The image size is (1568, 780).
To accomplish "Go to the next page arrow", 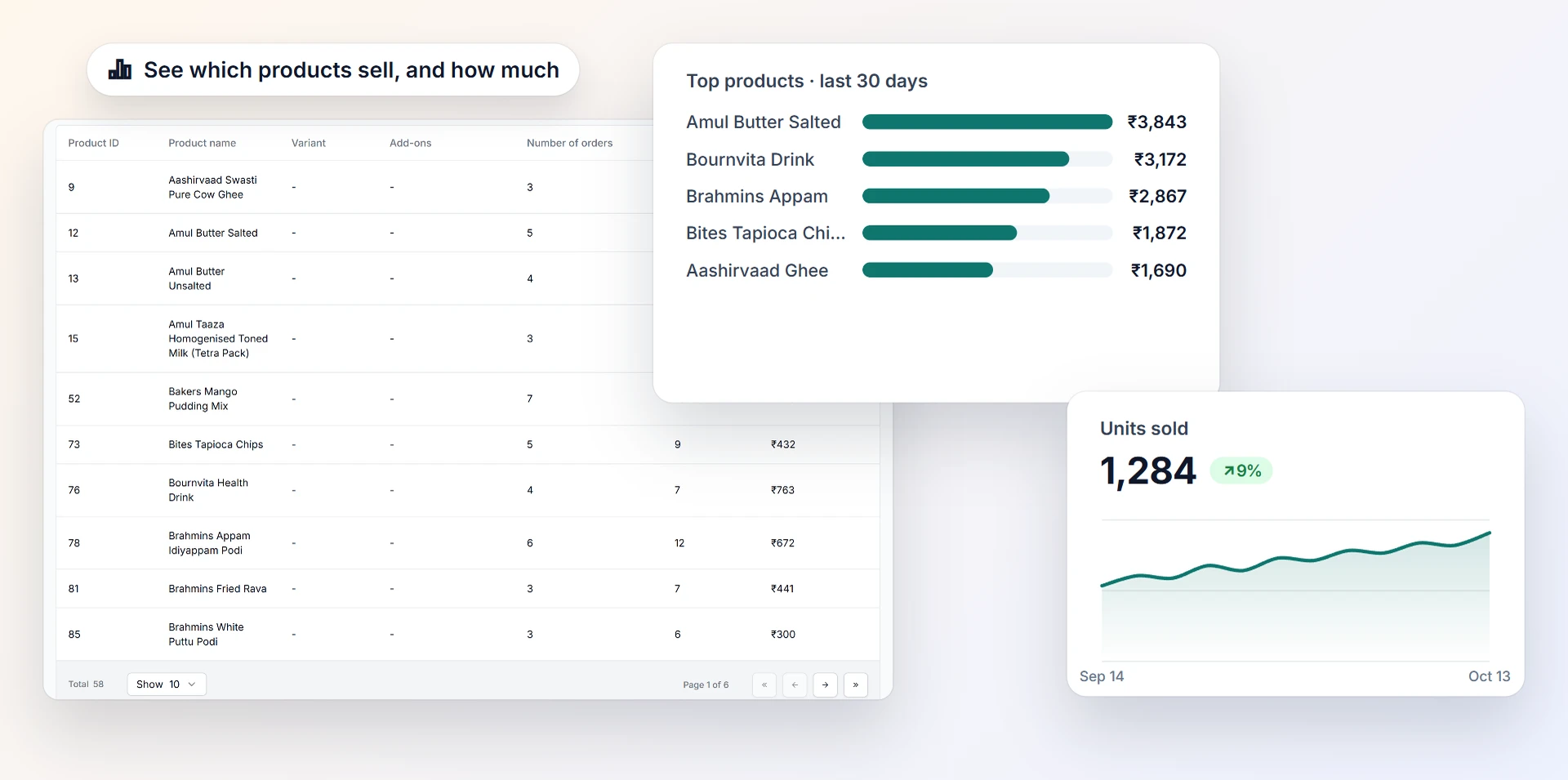I will click(826, 684).
